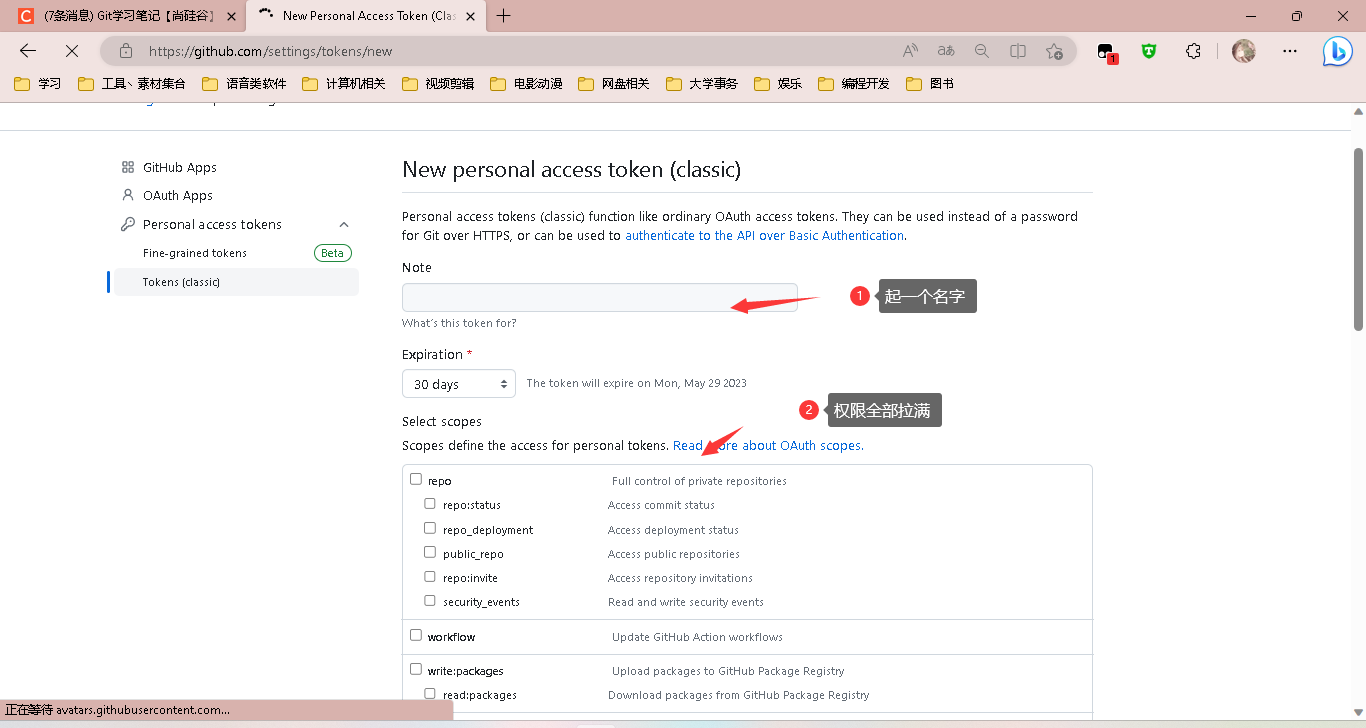
Task: Check the repo scope checkbox
Action: [416, 480]
